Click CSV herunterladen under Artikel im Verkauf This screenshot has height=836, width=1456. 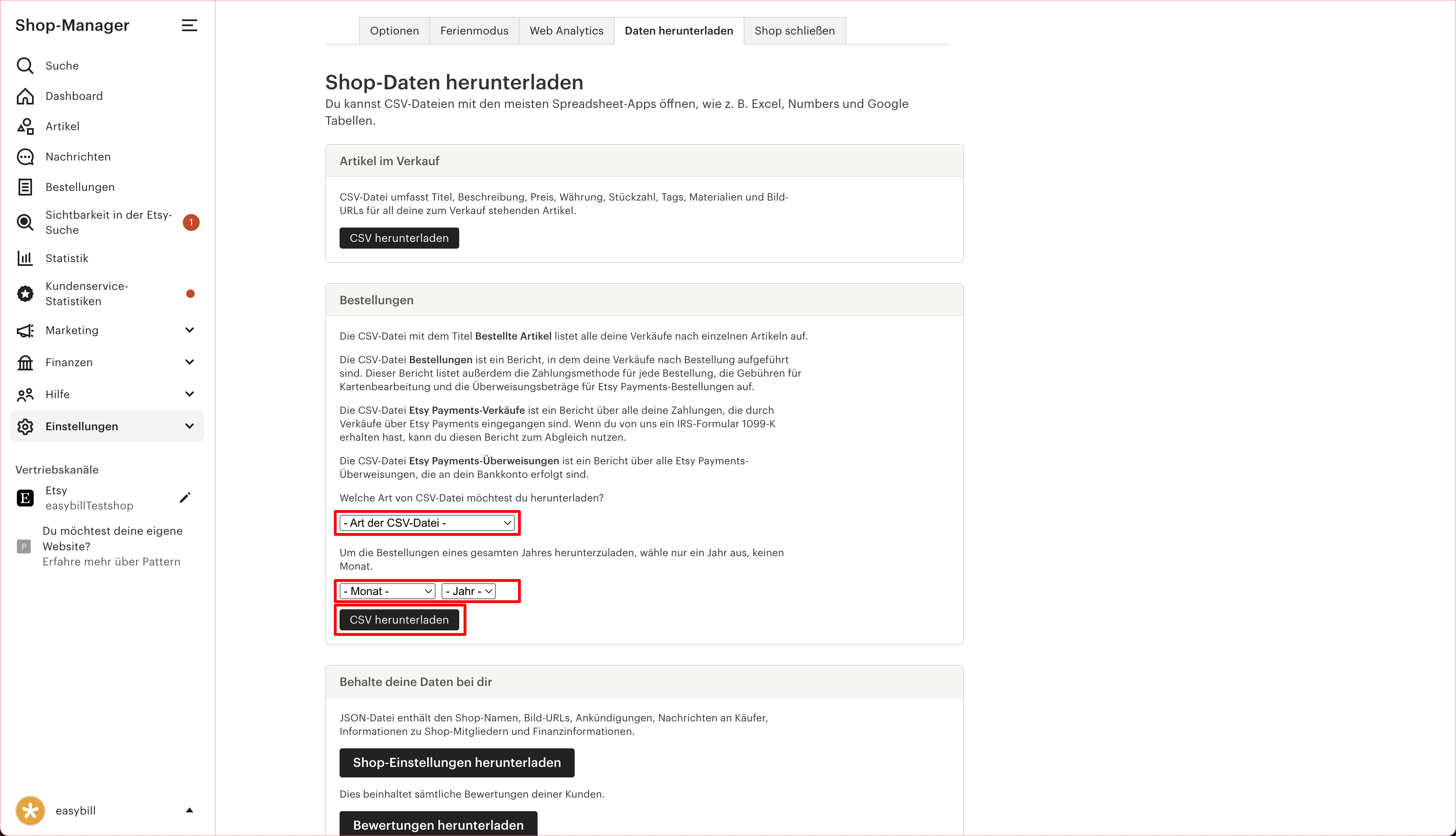coord(399,238)
